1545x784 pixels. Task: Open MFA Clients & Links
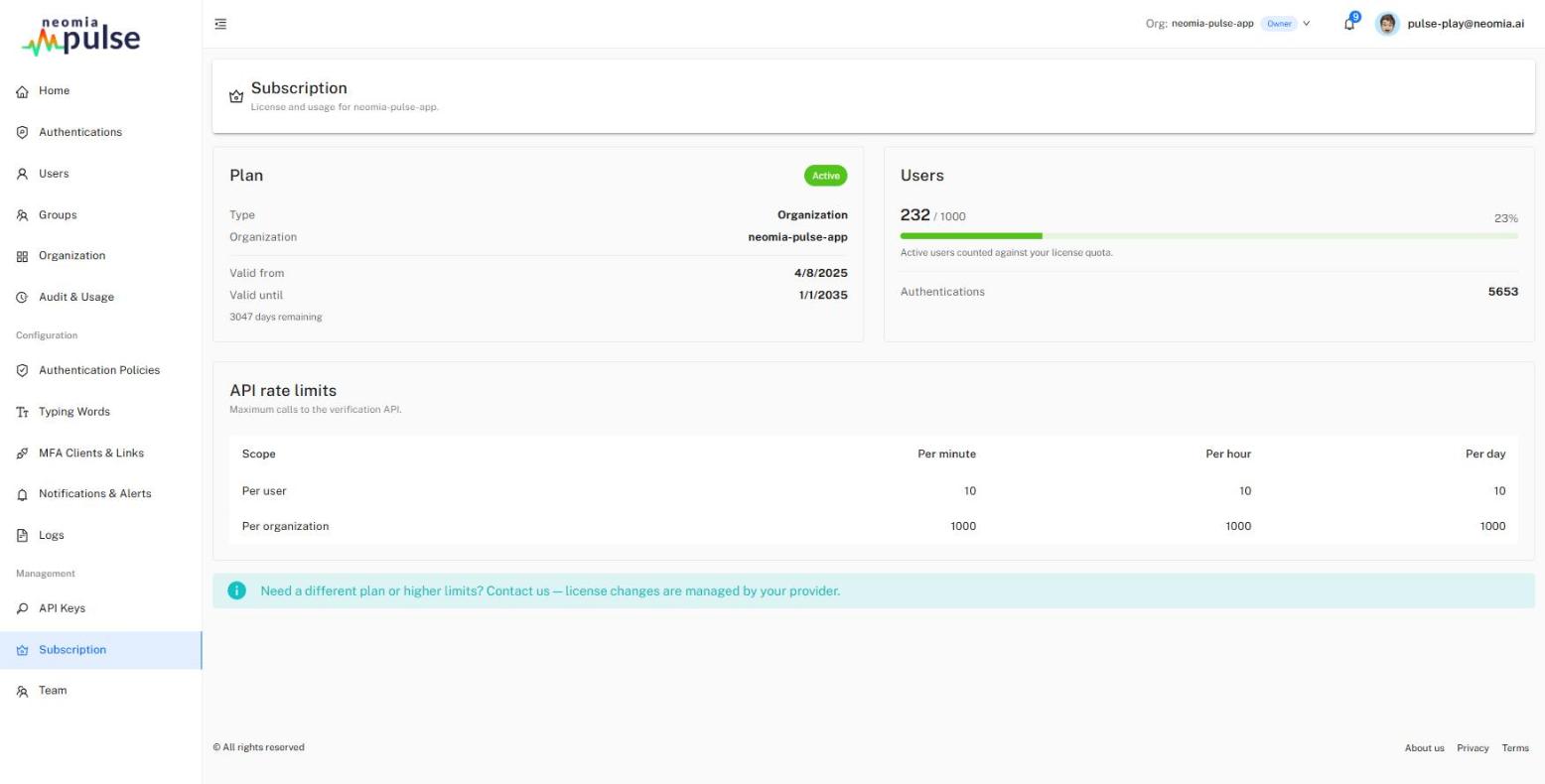(100, 454)
